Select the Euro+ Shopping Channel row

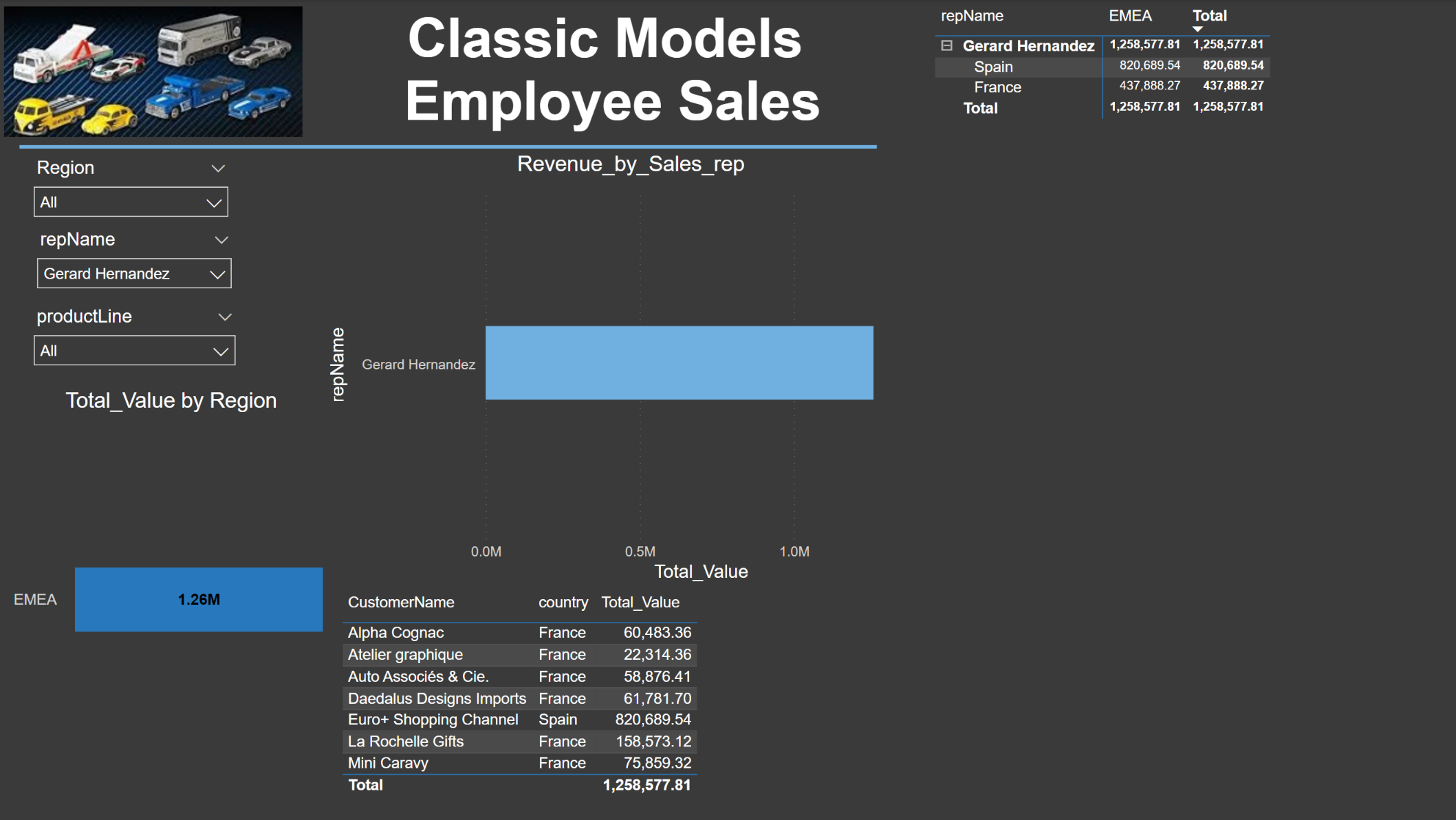pyautogui.click(x=520, y=720)
